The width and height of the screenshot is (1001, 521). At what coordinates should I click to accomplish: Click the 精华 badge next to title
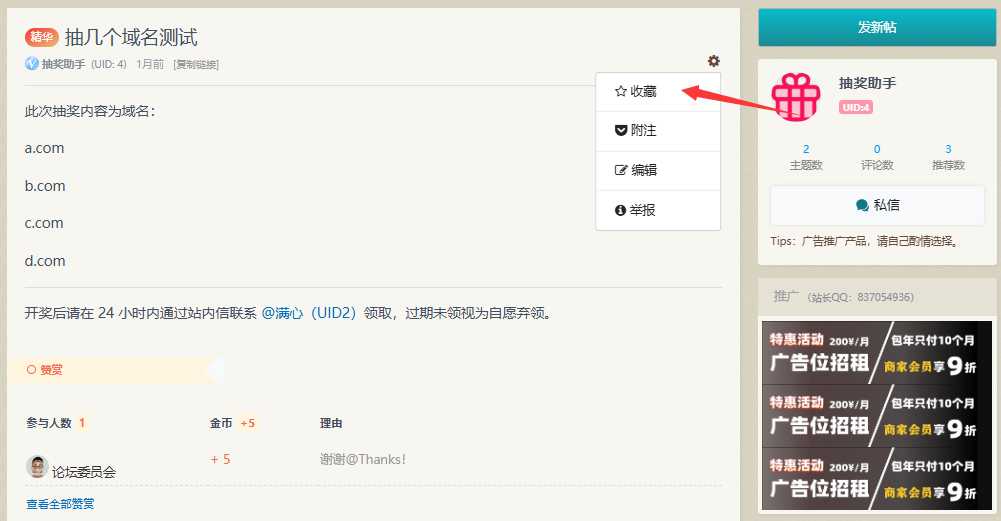click(41, 37)
